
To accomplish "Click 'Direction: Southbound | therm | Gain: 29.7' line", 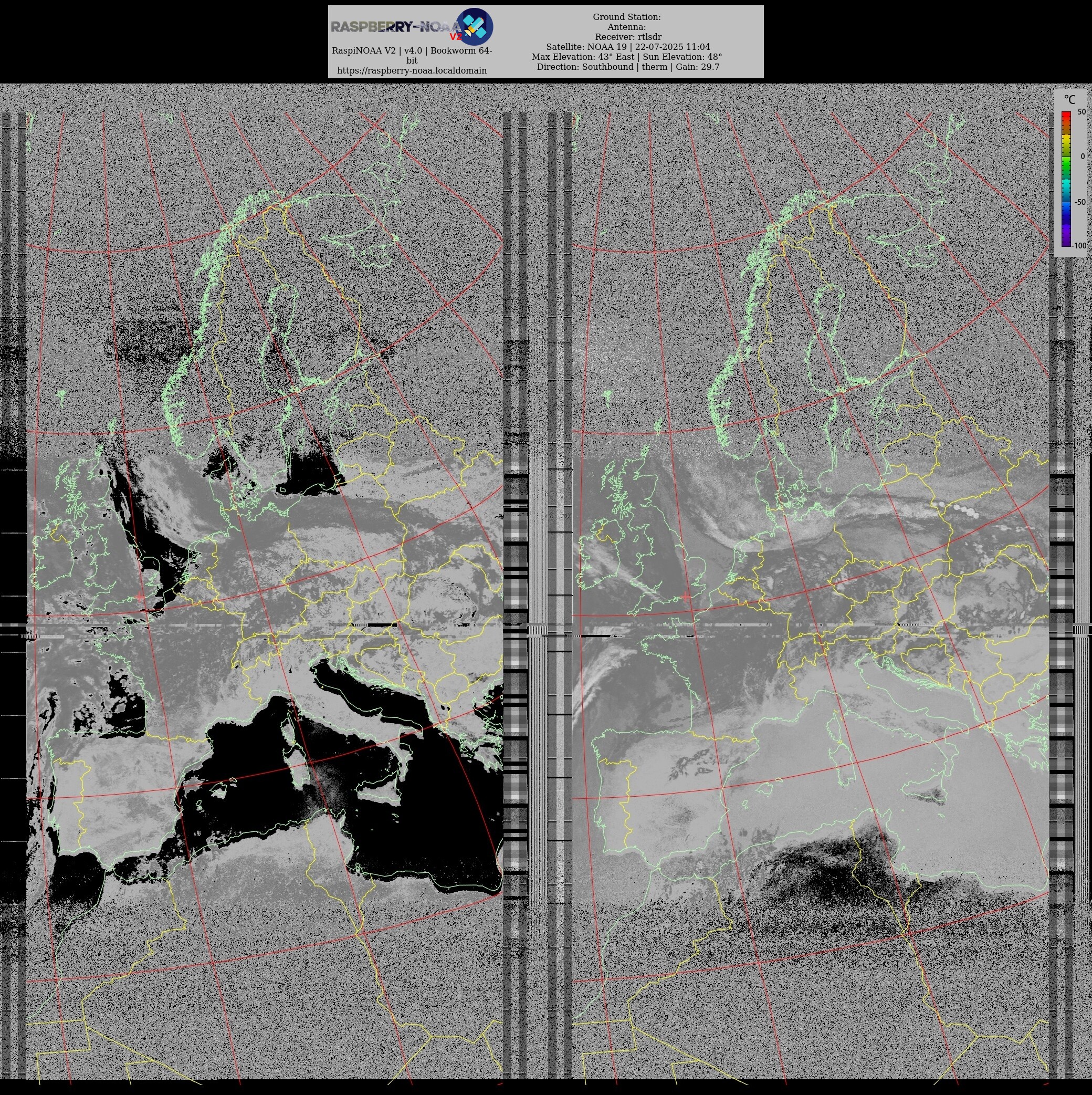I will [x=628, y=67].
